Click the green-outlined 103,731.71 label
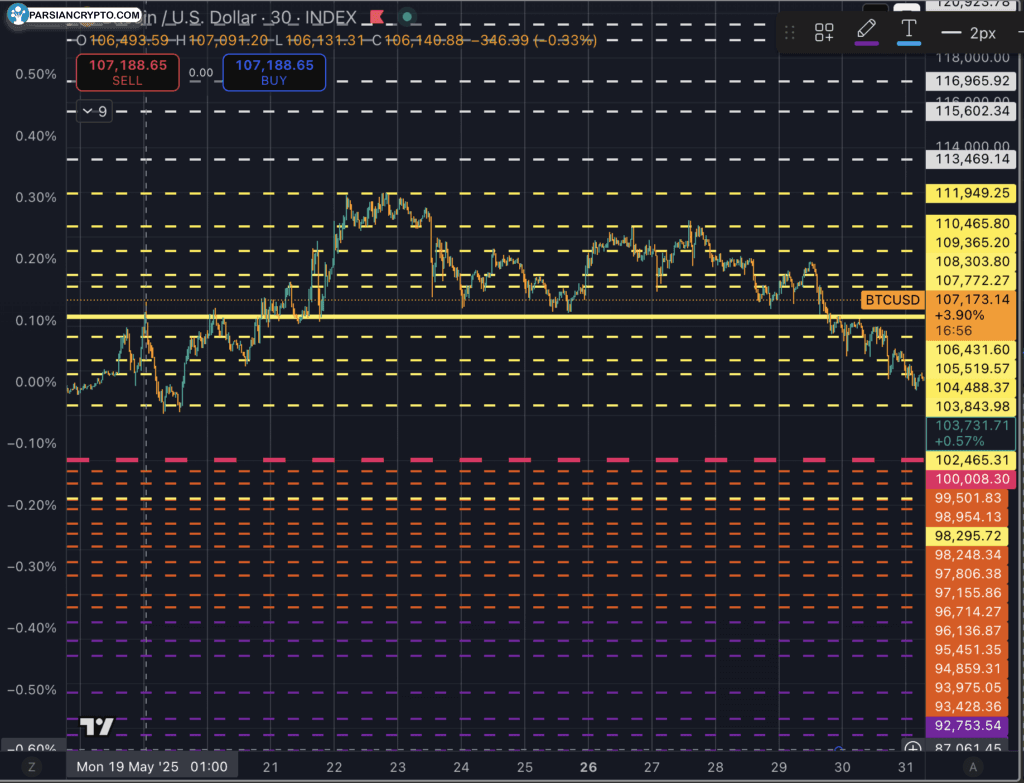 tap(971, 433)
